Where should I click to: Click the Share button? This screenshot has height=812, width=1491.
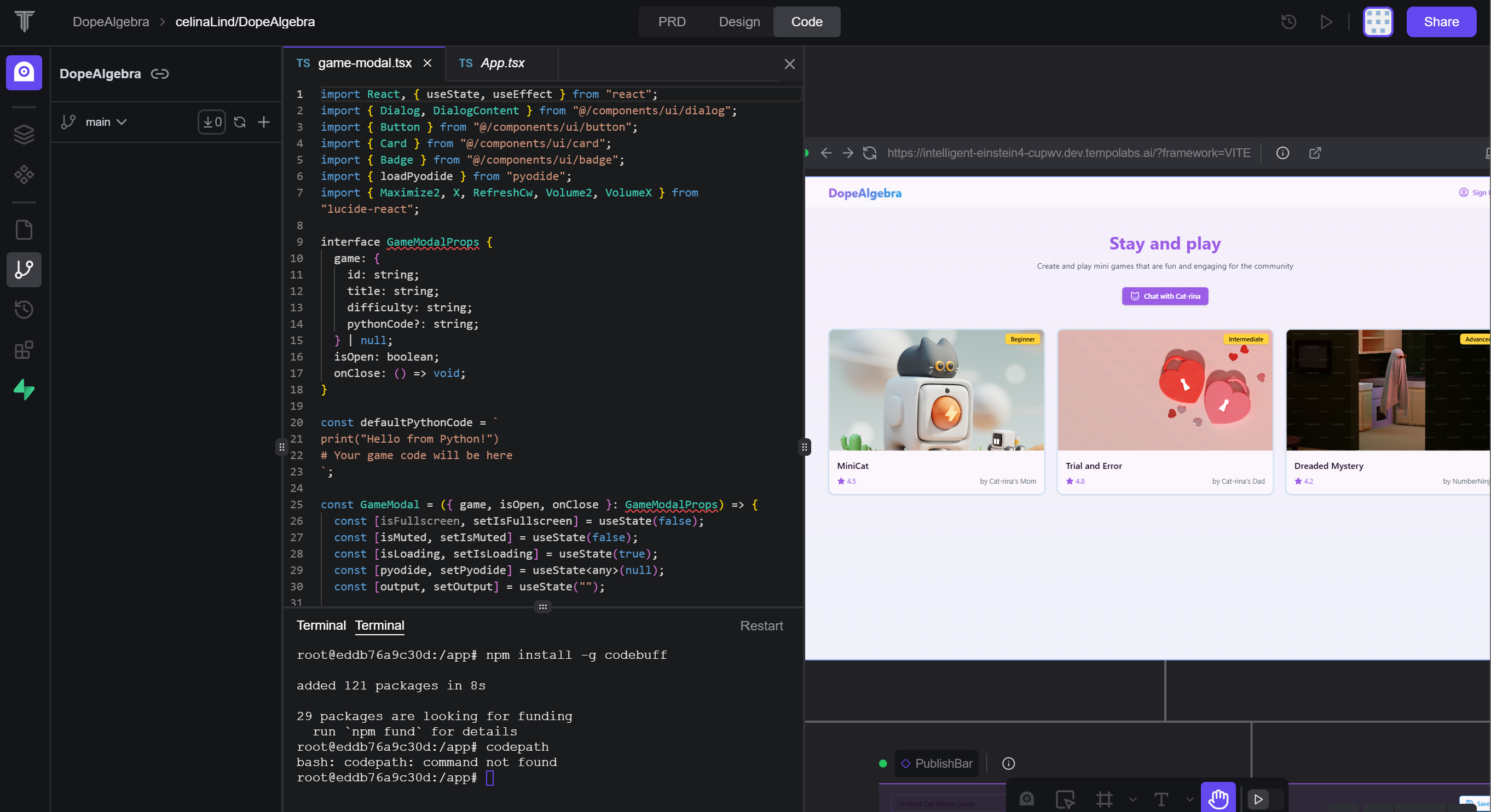pos(1441,22)
